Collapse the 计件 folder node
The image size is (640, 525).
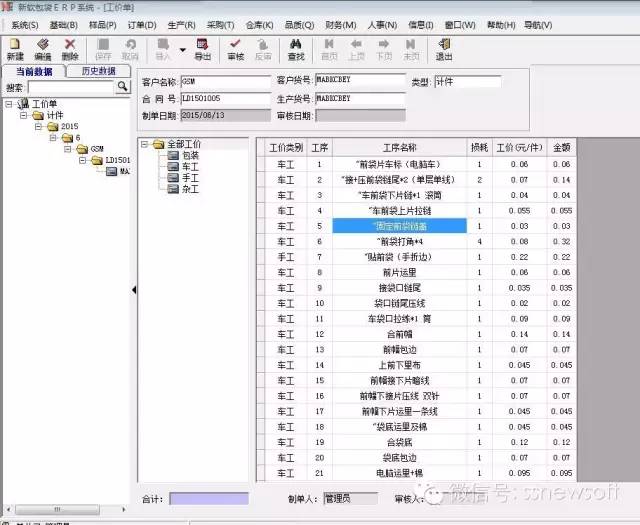point(24,115)
